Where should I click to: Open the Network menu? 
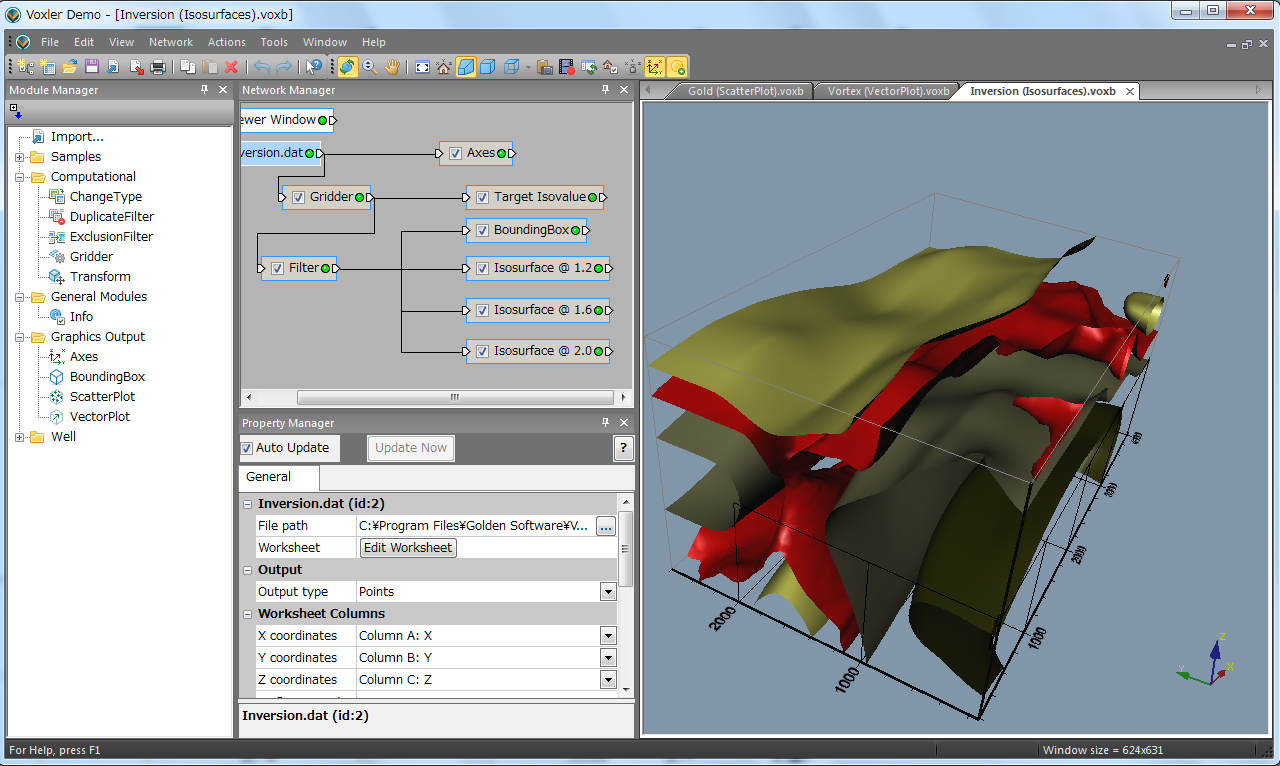point(171,42)
